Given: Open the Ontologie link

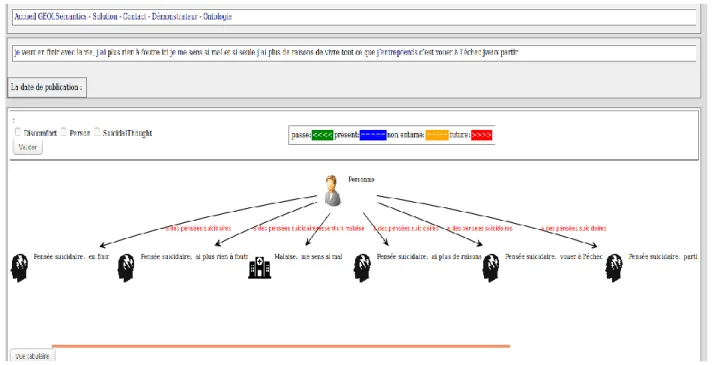Looking at the screenshot, I should coord(217,17).
